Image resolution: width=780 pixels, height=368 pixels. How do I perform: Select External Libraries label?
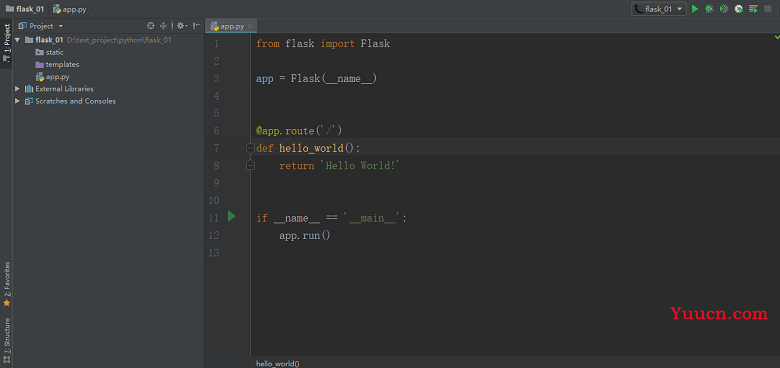[x=64, y=89]
